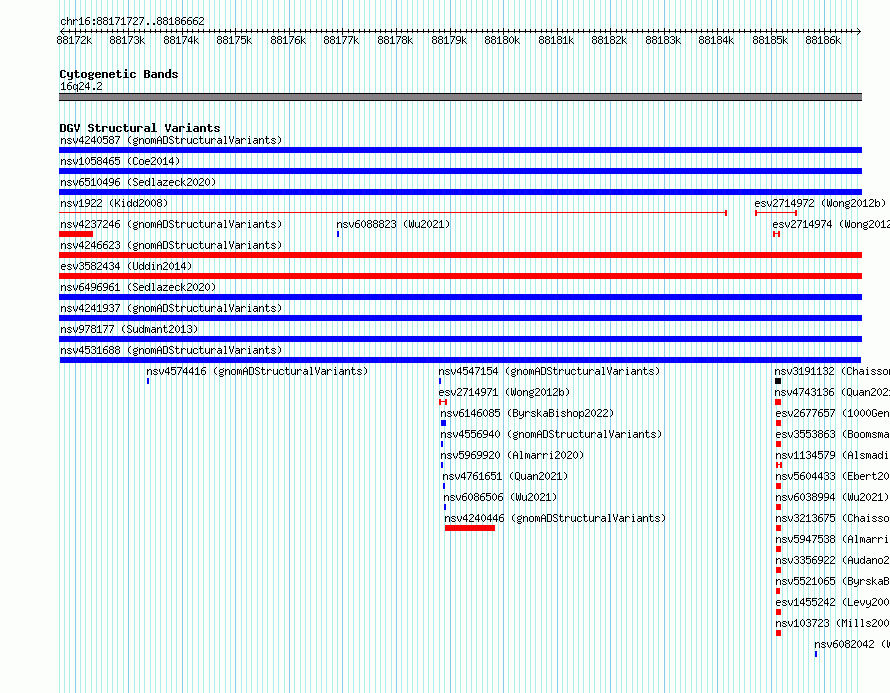Open nsv3191132 Chaisson variant label
The width and height of the screenshot is (890, 693).
tap(832, 371)
